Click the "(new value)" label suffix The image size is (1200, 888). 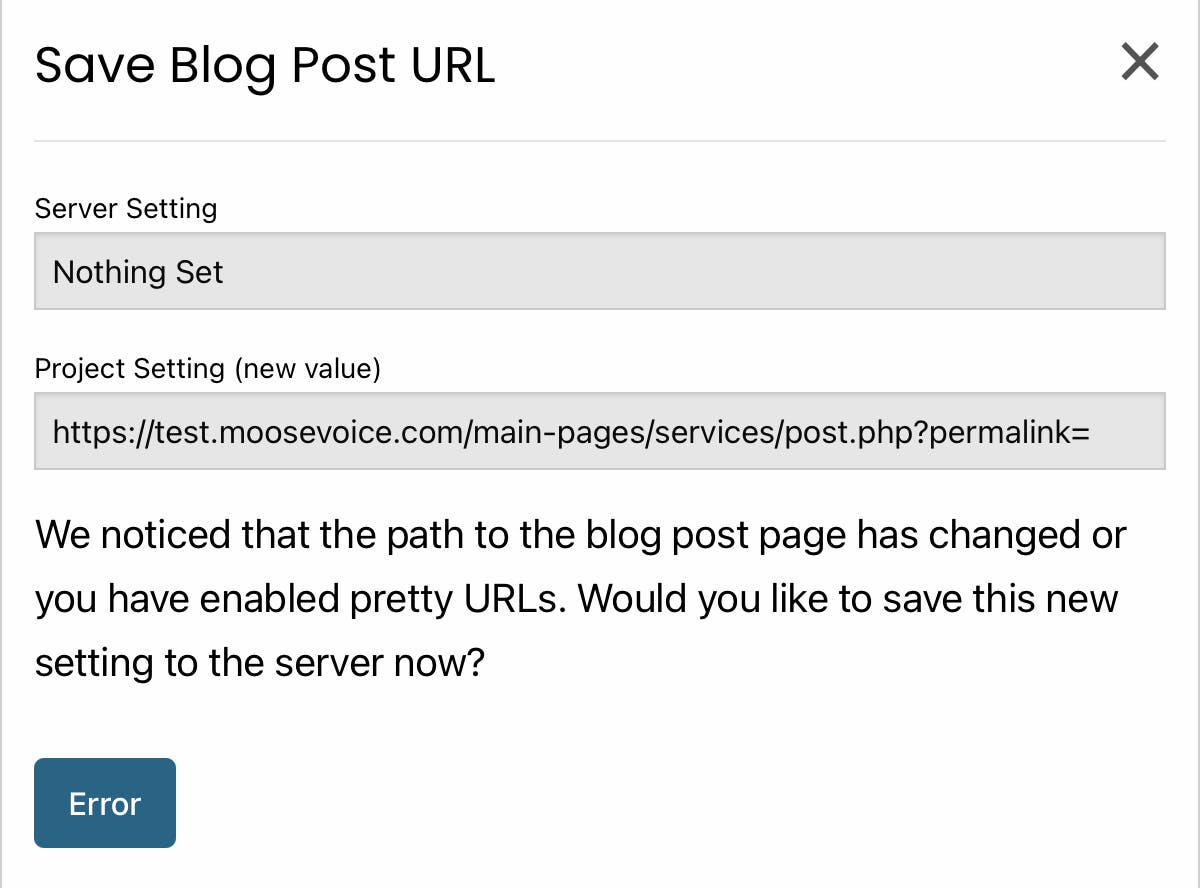[x=308, y=369]
